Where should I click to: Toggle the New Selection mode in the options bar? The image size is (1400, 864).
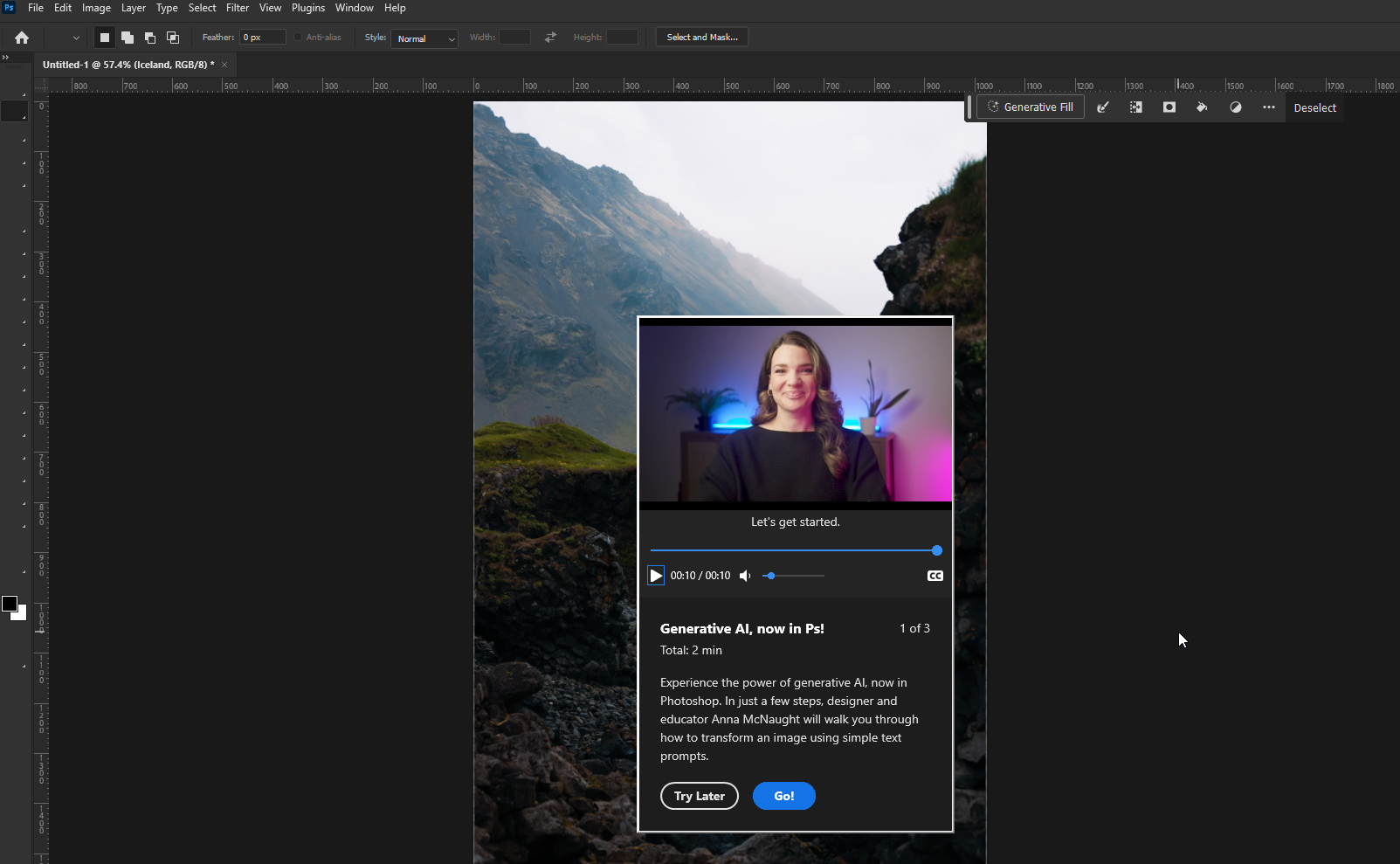pyautogui.click(x=104, y=38)
